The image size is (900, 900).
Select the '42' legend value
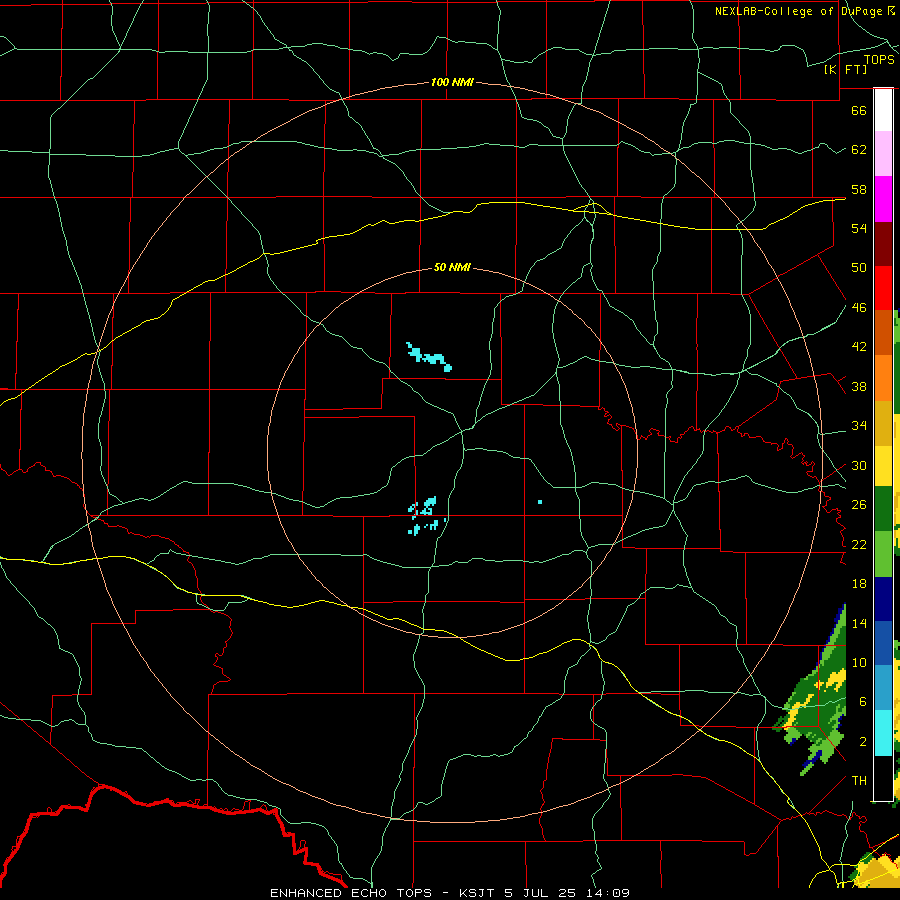[859, 347]
